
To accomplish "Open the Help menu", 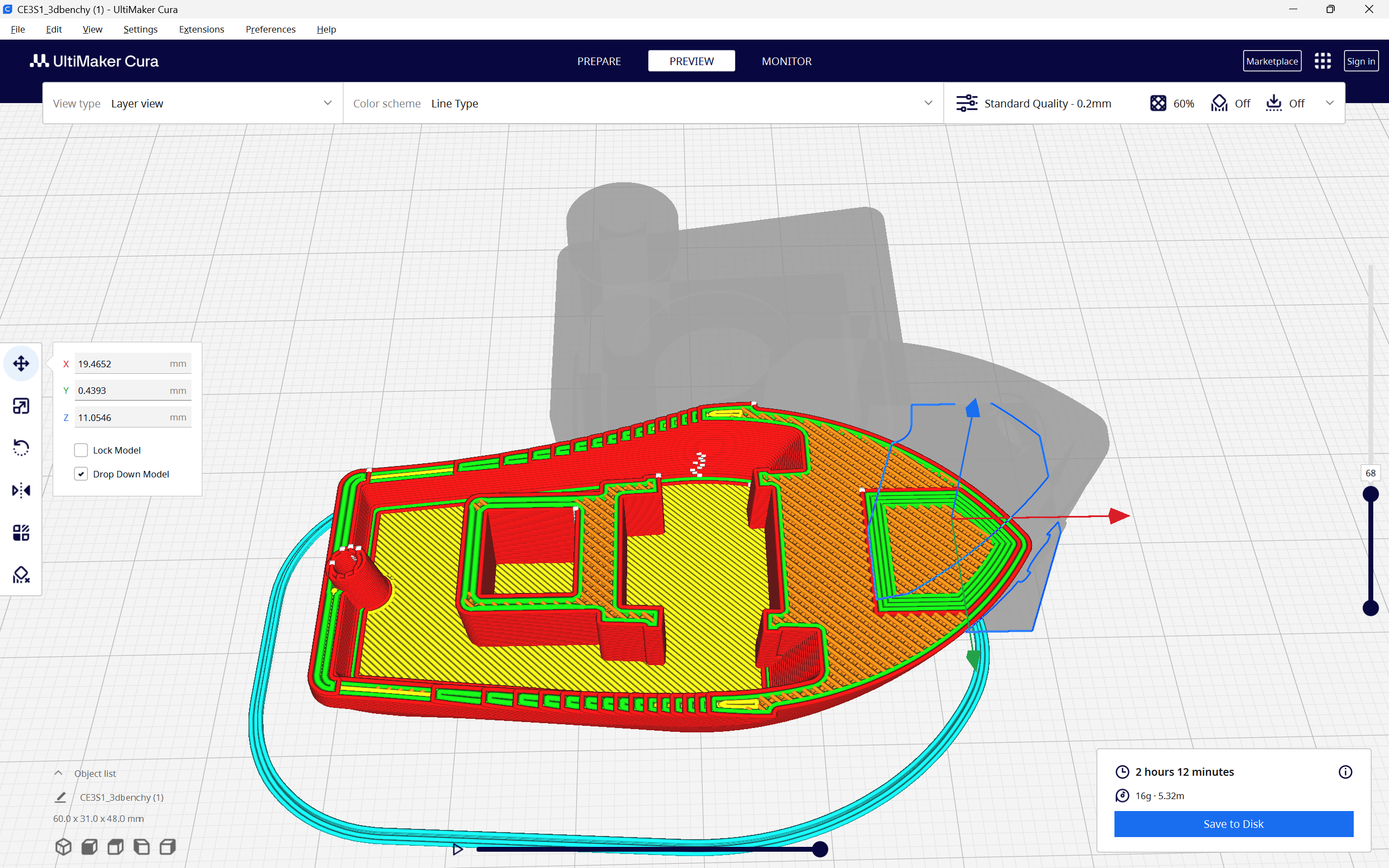I will 326,29.
